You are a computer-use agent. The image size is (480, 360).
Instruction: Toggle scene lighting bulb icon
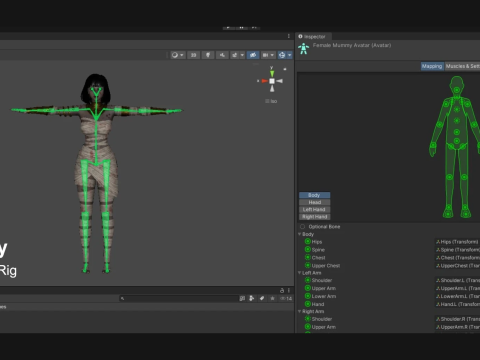click(x=208, y=55)
